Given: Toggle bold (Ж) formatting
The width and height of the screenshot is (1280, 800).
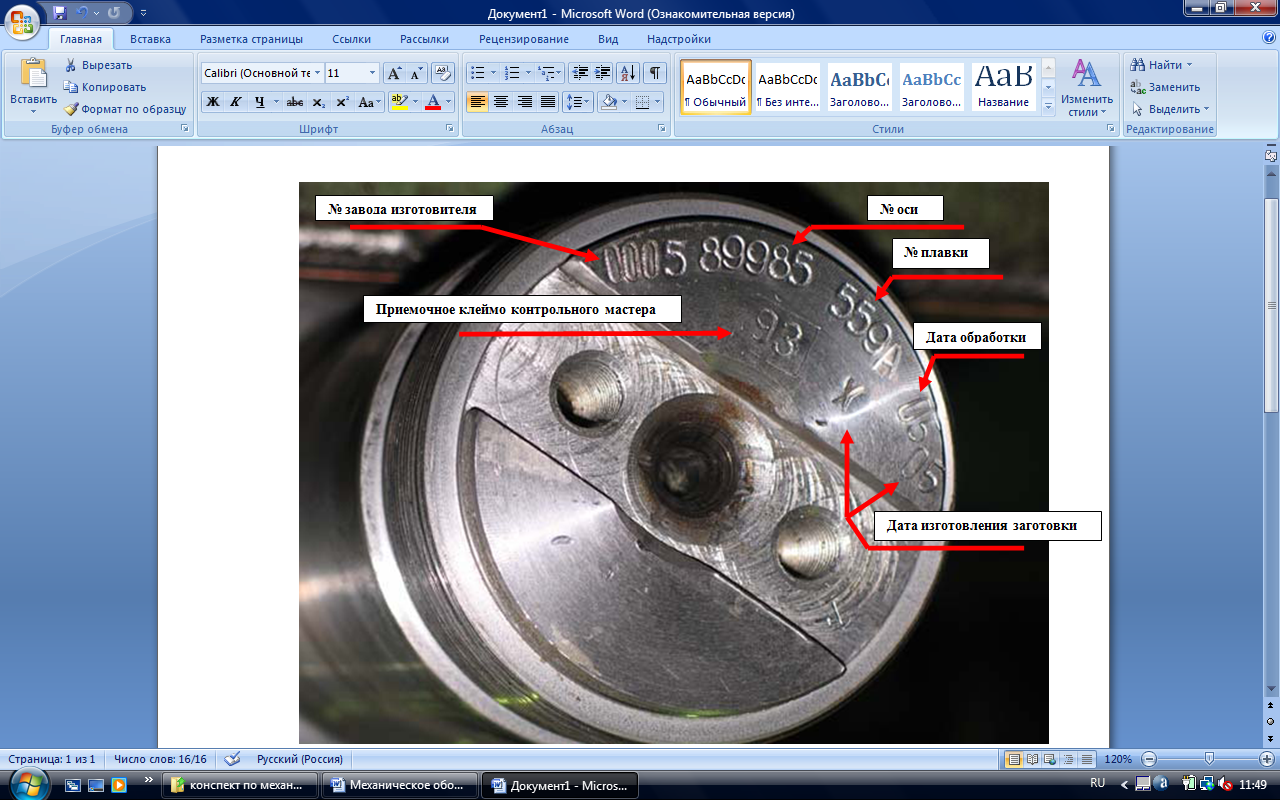Looking at the screenshot, I should 212,102.
